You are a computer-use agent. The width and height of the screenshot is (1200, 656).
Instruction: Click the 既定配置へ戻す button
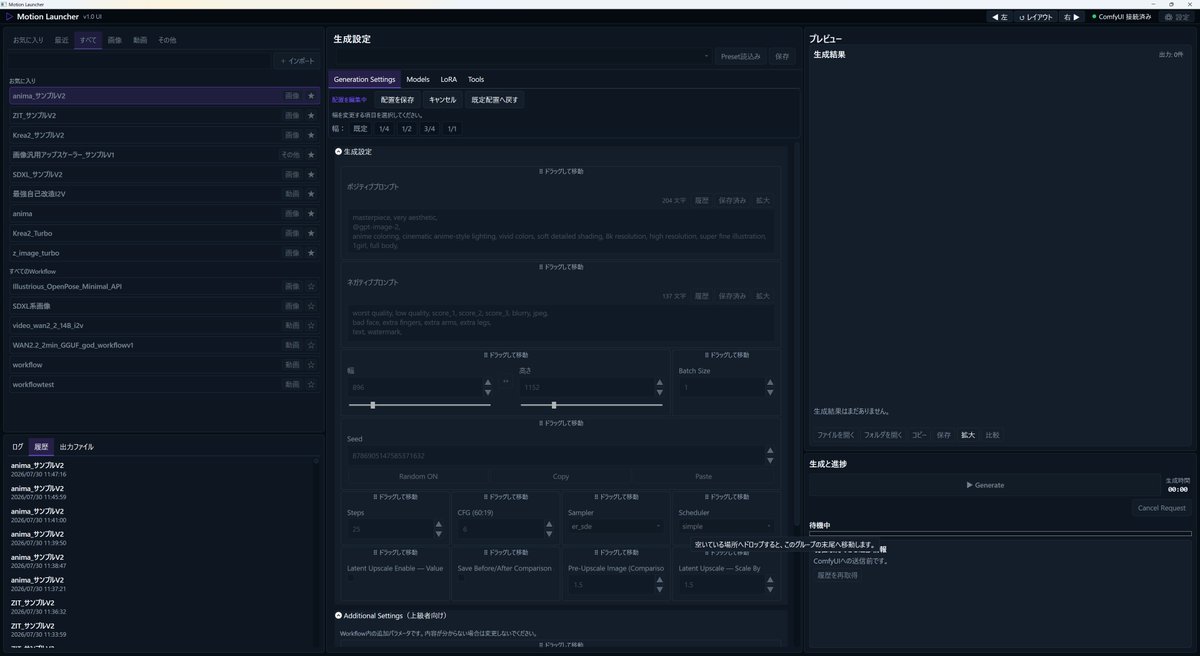pyautogui.click(x=494, y=100)
